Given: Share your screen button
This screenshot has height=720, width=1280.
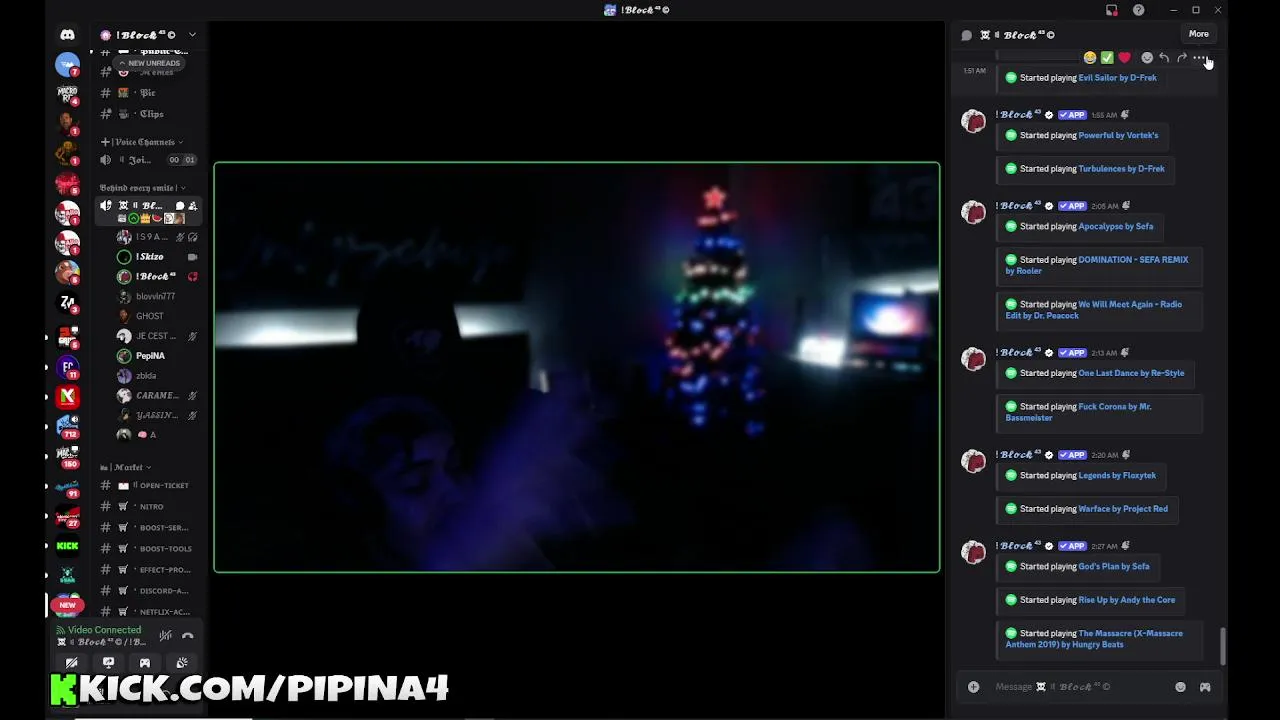Looking at the screenshot, I should click(108, 663).
